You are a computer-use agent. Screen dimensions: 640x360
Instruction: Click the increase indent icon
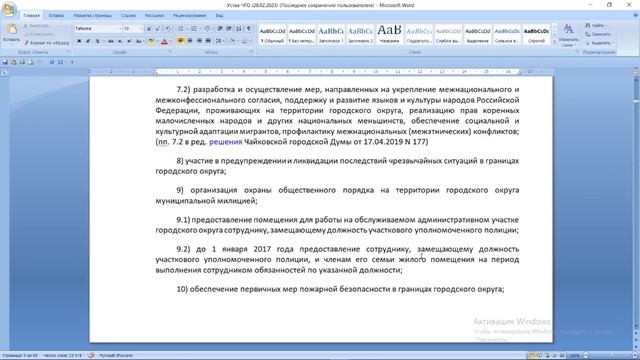coord(229,29)
